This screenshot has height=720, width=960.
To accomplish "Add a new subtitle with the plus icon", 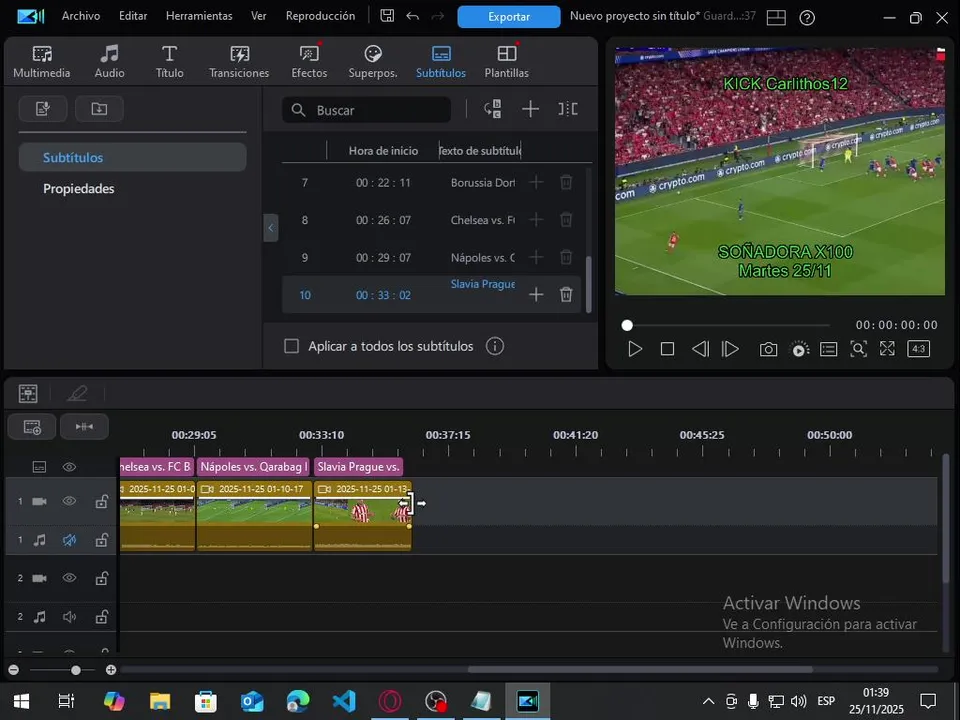I will tap(530, 109).
